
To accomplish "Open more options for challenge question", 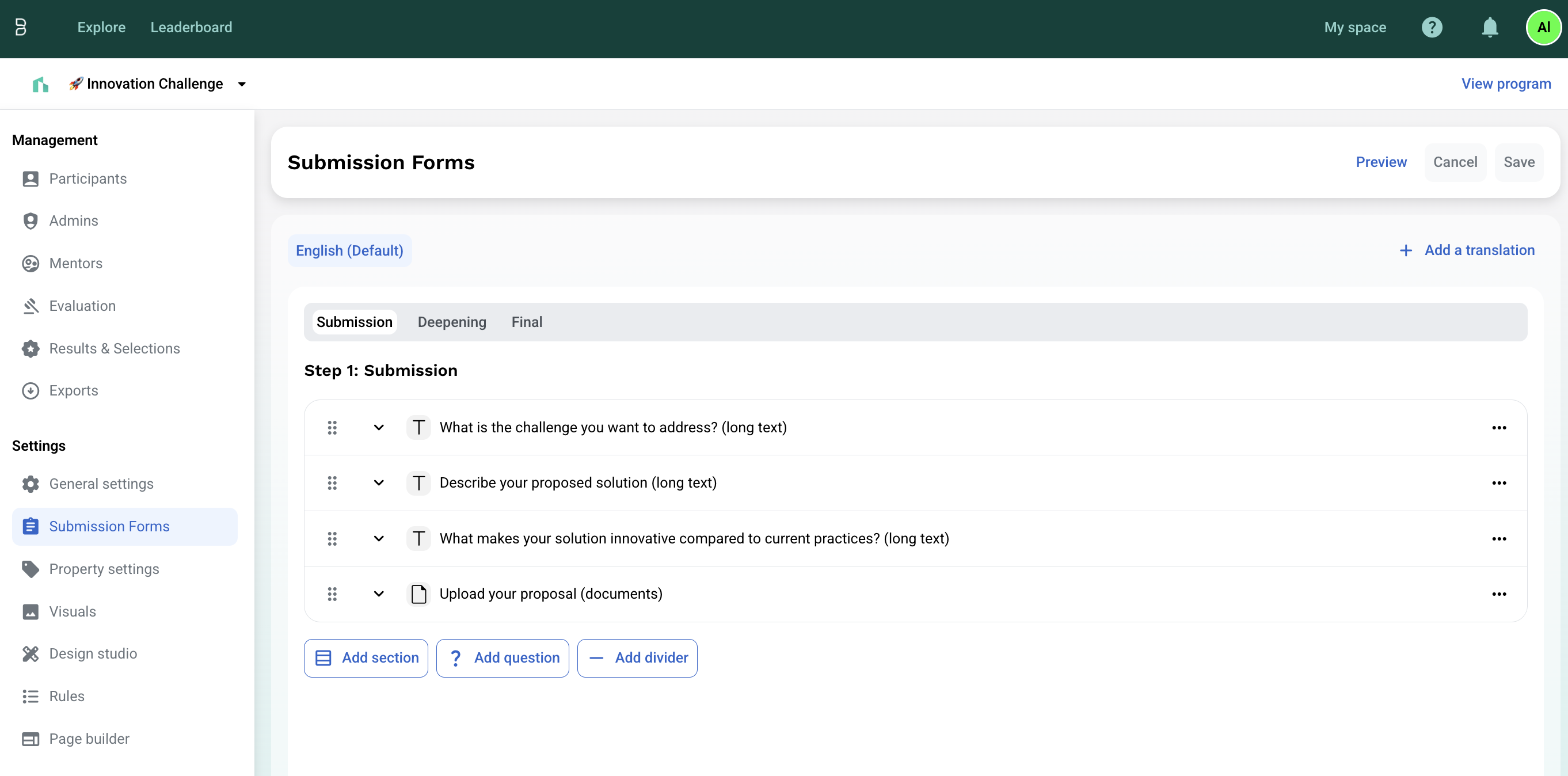I will pos(1498,428).
